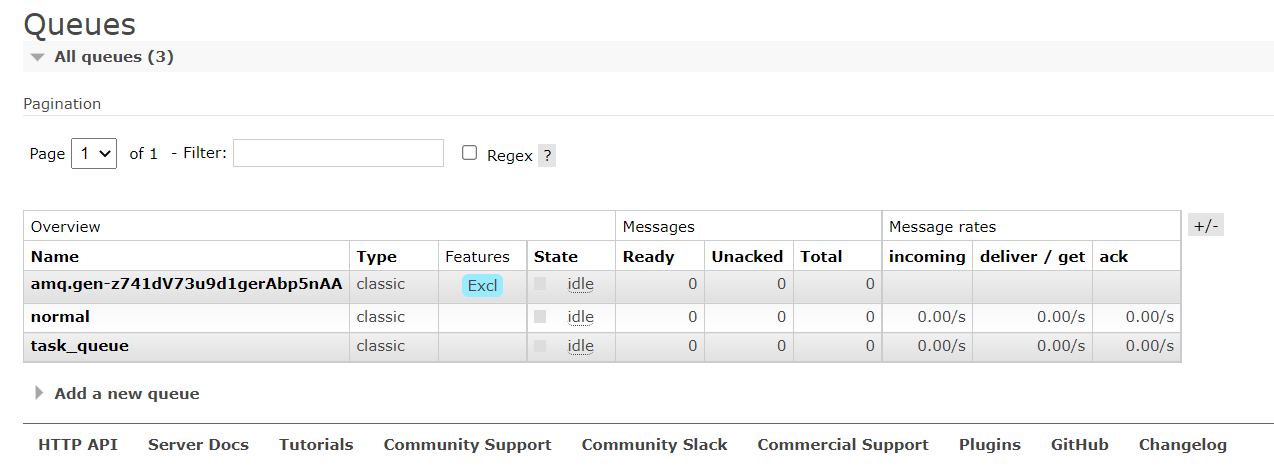The width and height of the screenshot is (1274, 470).
Task: Open the HTTP API footer link
Action: 78,445
